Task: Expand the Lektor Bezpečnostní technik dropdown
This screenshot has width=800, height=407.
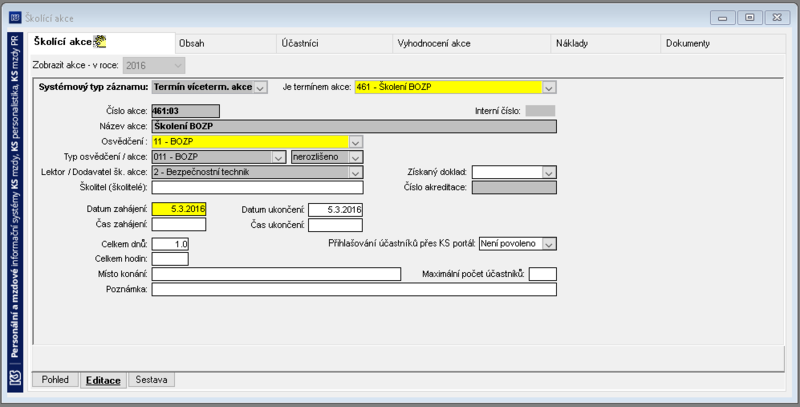Action: click(x=356, y=172)
